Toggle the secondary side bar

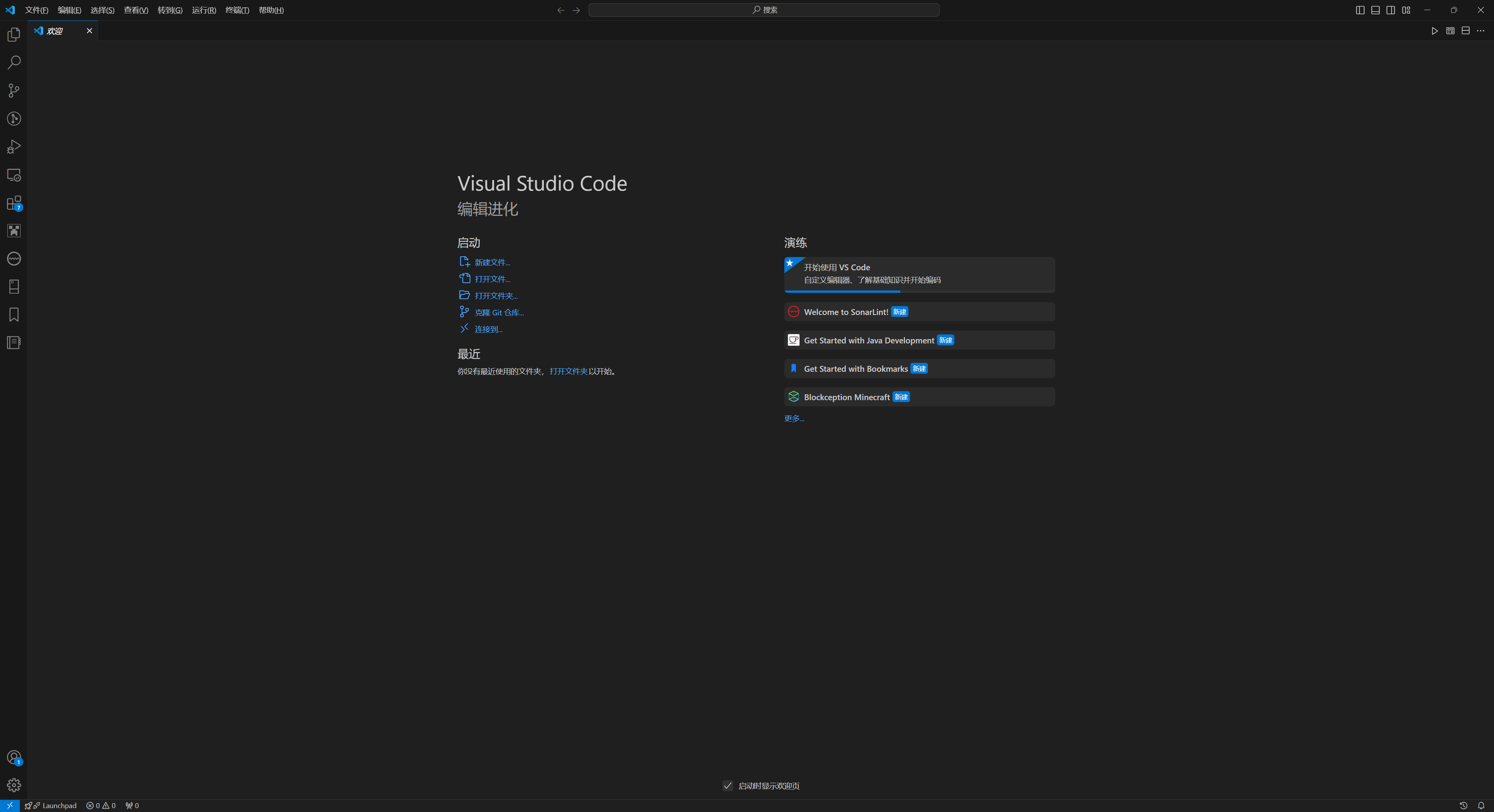1391,10
